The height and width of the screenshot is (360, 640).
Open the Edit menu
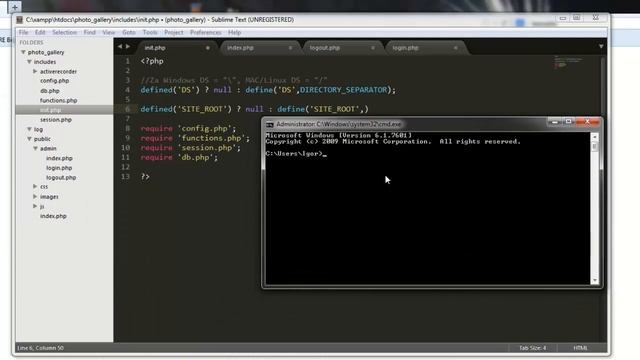point(40,32)
